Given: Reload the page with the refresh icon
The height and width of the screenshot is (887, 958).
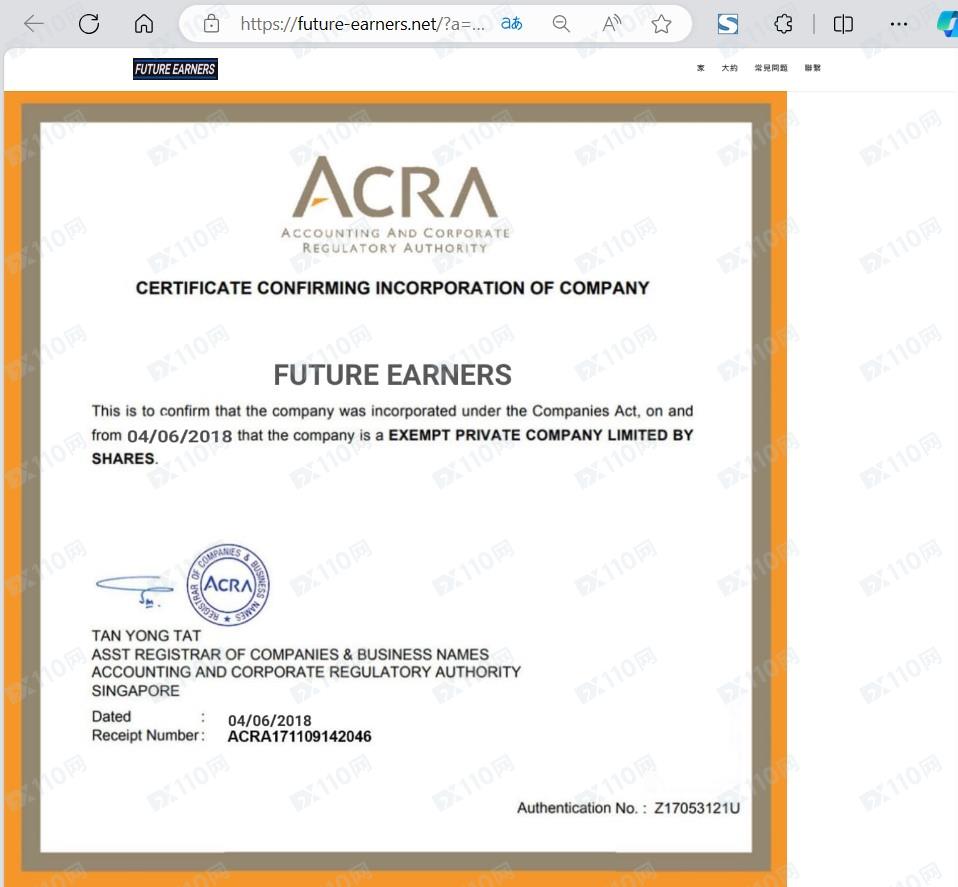Looking at the screenshot, I should point(89,24).
